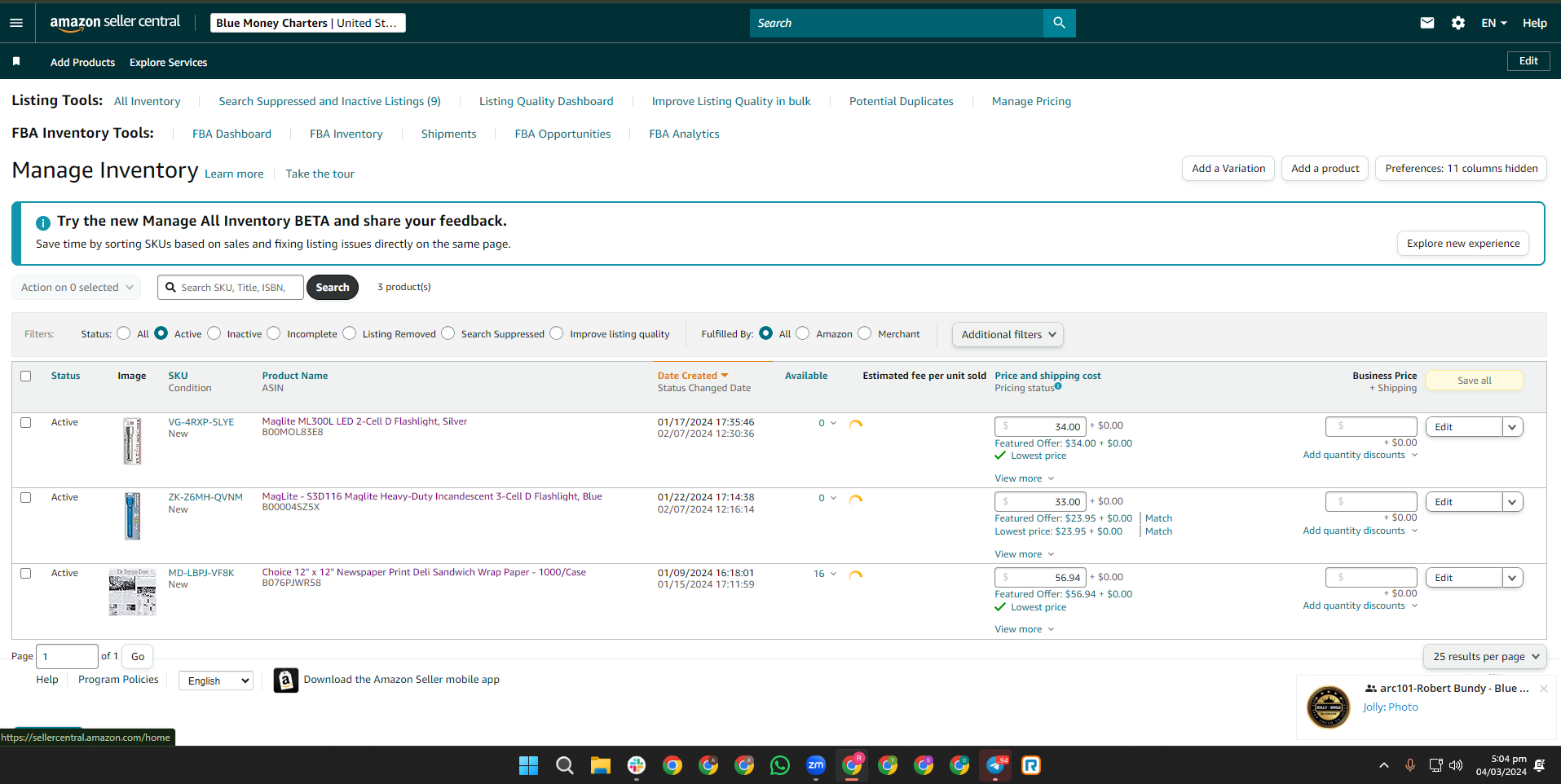The width and height of the screenshot is (1561, 784).
Task: Click the Jolly avatar in the notification popup
Action: [x=1329, y=707]
